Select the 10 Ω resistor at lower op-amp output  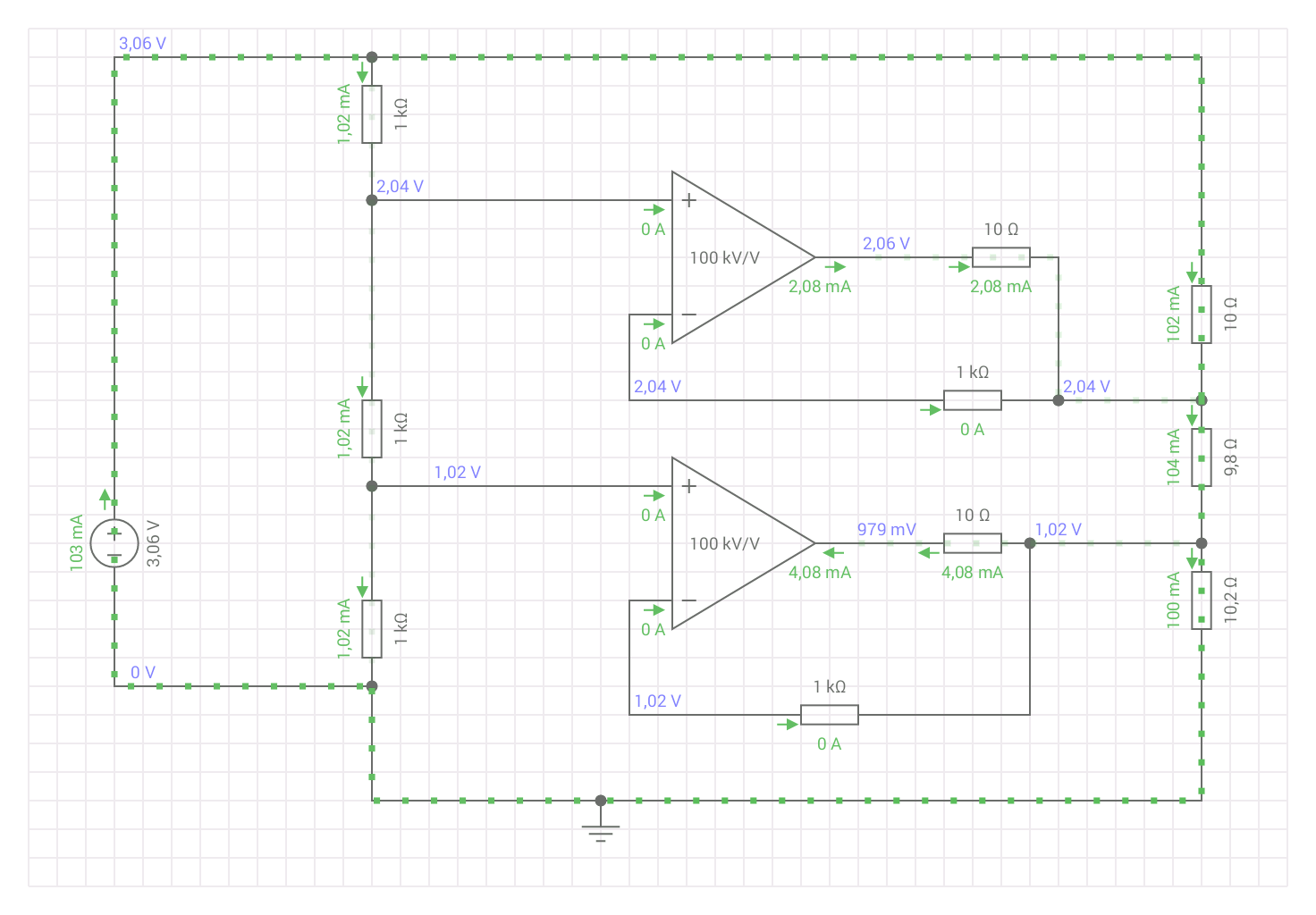click(x=973, y=543)
